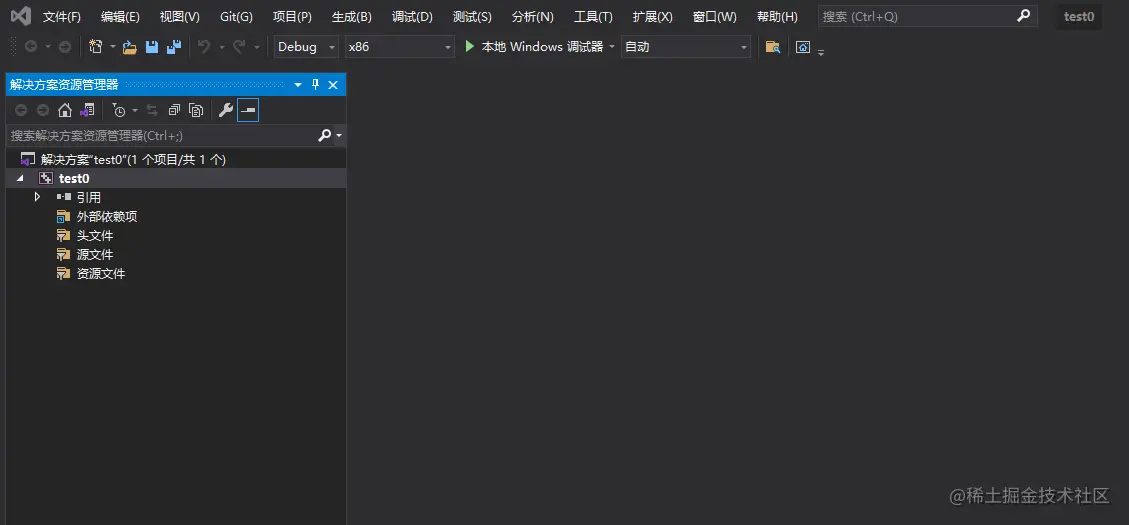1129x525 pixels.
Task: Open the 自动 debugger type dropdown
Action: pyautogui.click(x=685, y=47)
